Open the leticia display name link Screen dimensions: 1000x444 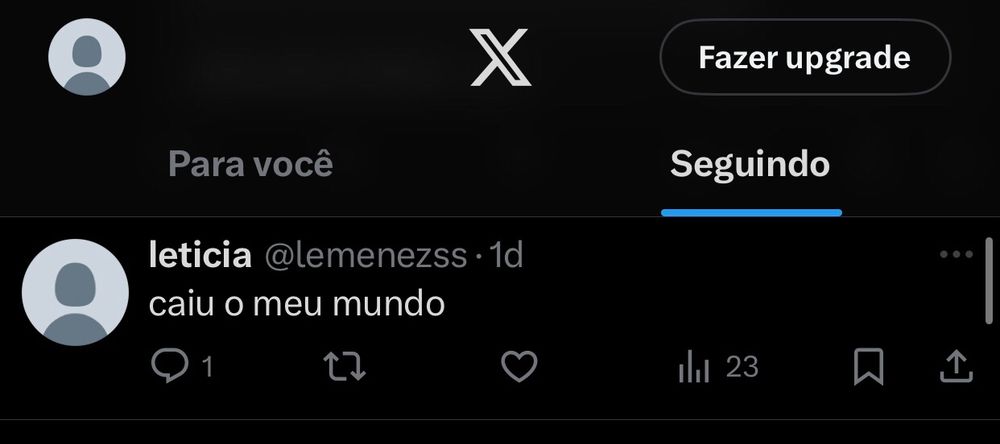pyautogui.click(x=200, y=256)
